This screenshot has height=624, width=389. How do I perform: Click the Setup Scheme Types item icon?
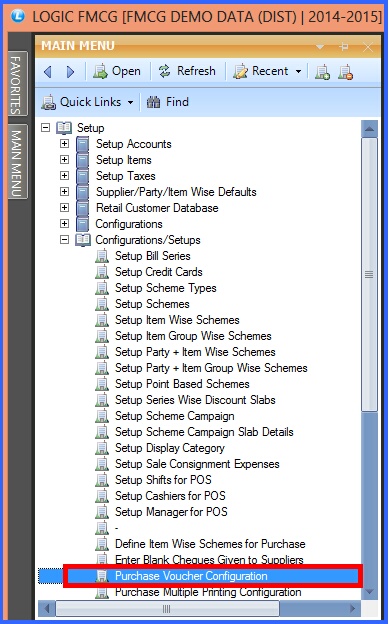(102, 288)
